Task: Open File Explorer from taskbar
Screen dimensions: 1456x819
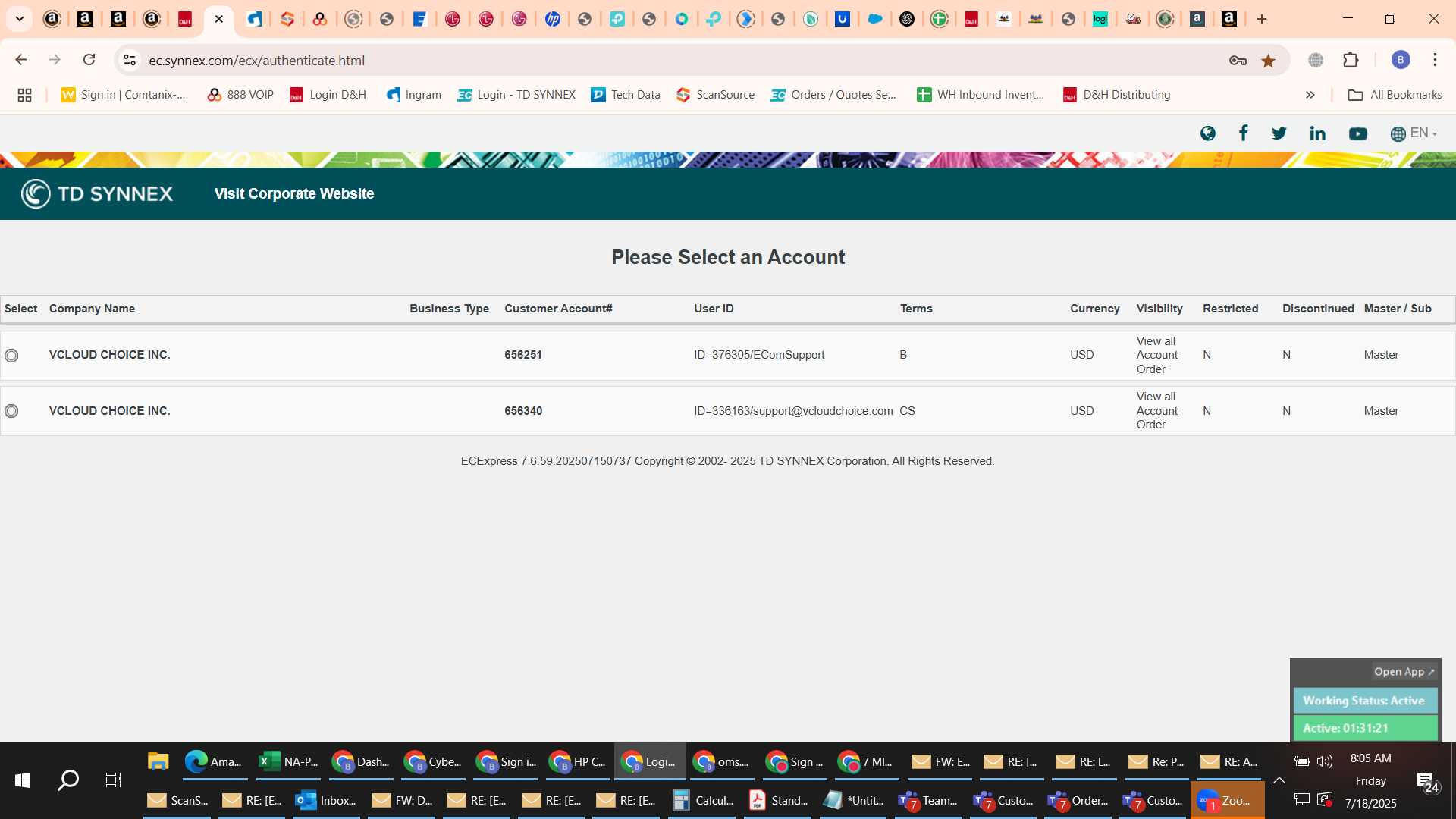Action: [x=158, y=761]
